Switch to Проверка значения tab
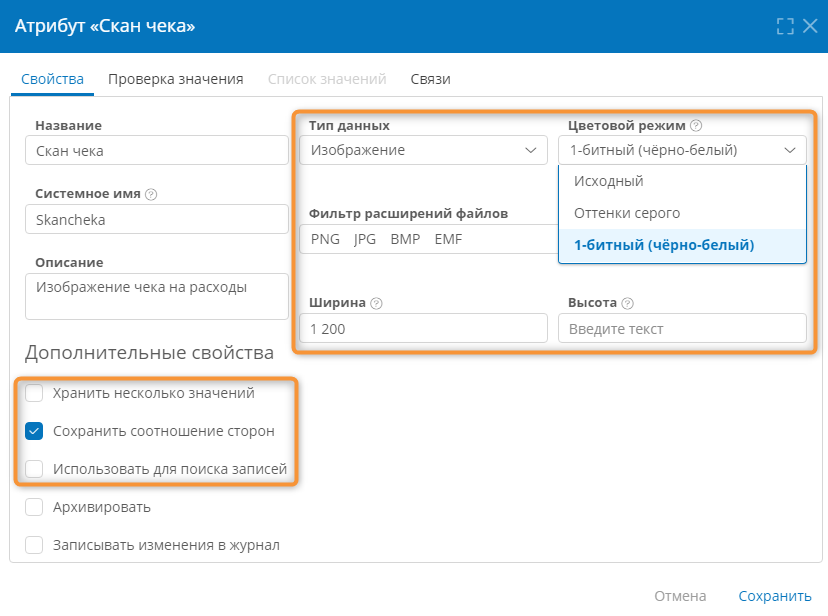This screenshot has height=616, width=828. (x=176, y=79)
